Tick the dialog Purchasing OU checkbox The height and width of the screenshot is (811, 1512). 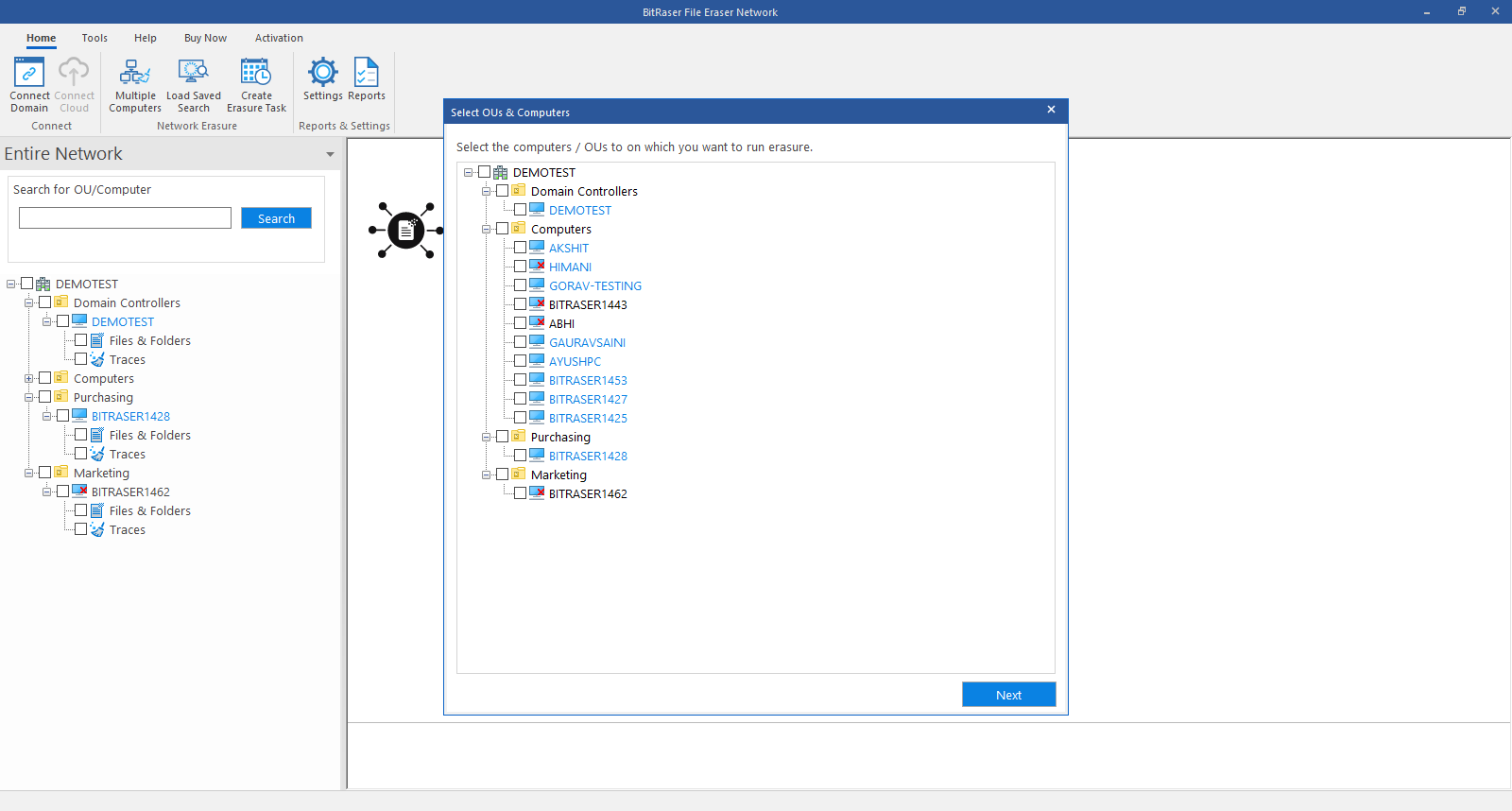(503, 437)
